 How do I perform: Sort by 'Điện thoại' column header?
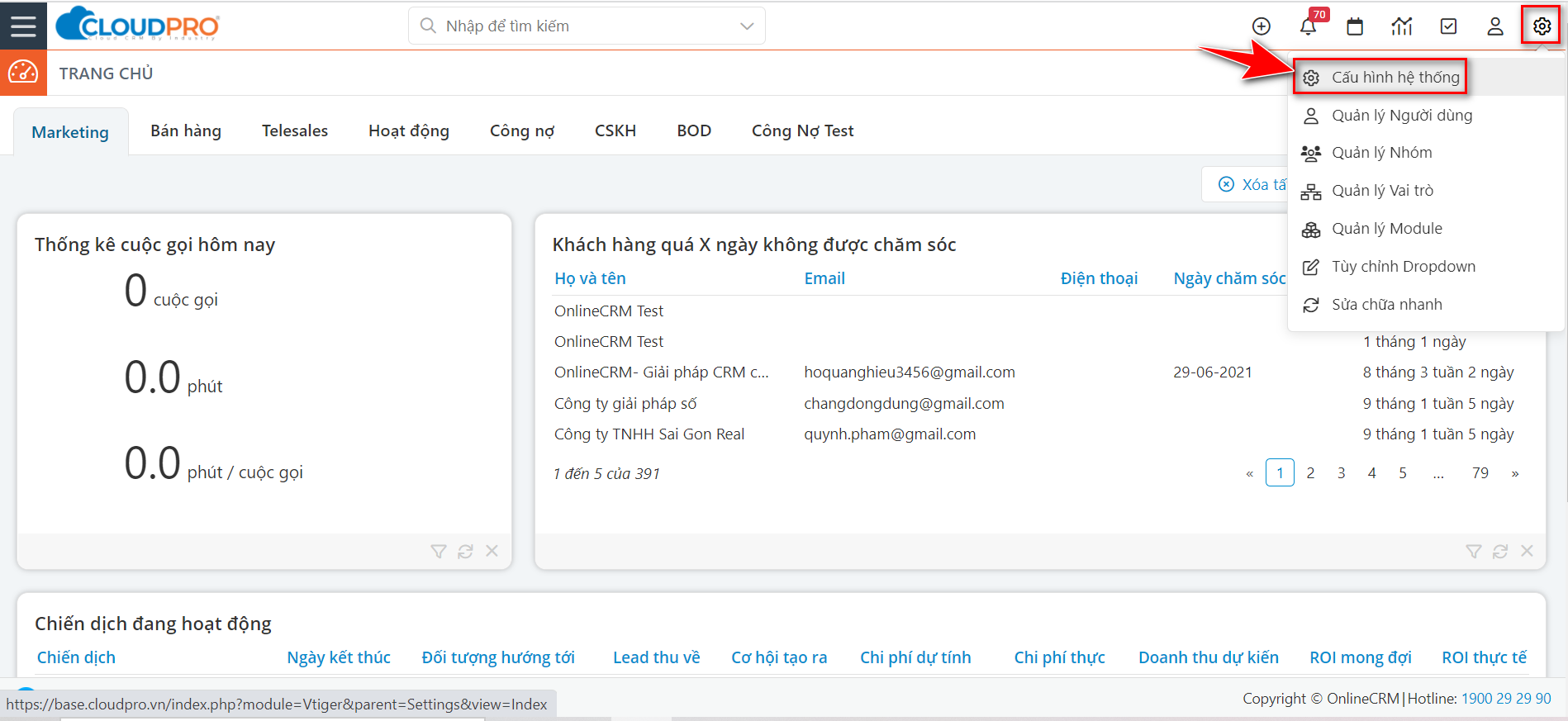[1099, 278]
